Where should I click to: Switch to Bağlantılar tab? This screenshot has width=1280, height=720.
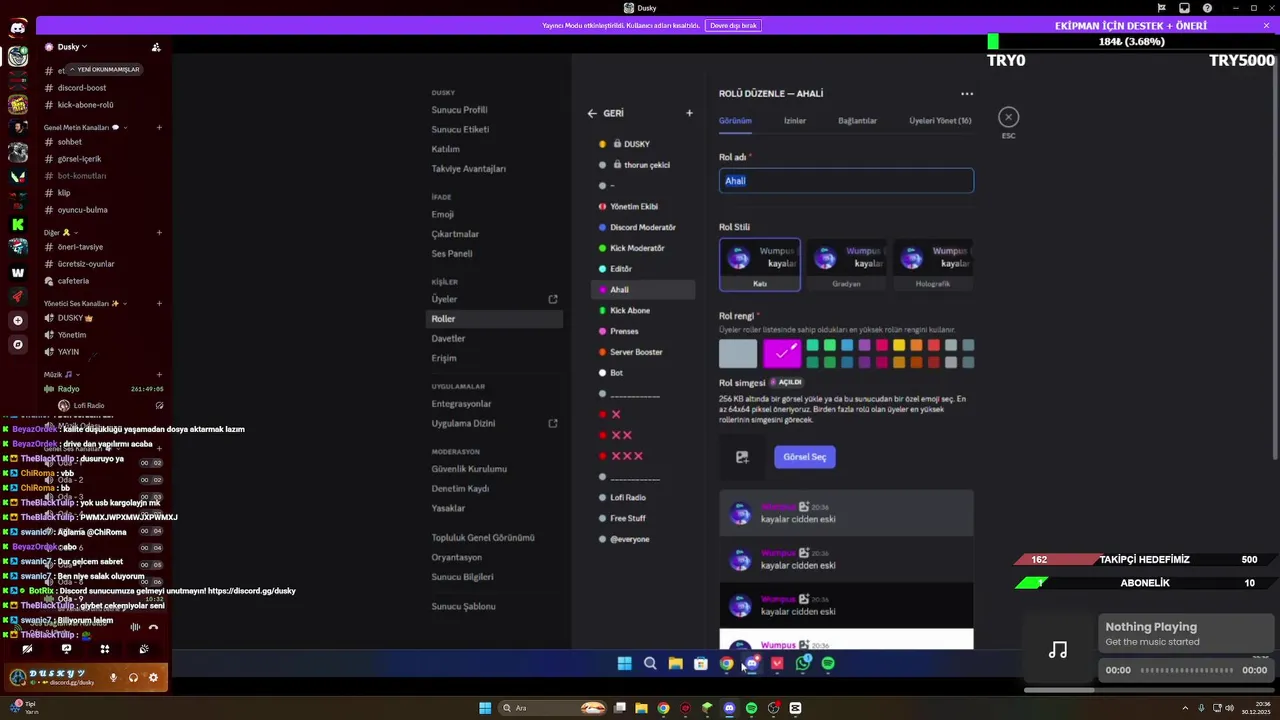857,121
